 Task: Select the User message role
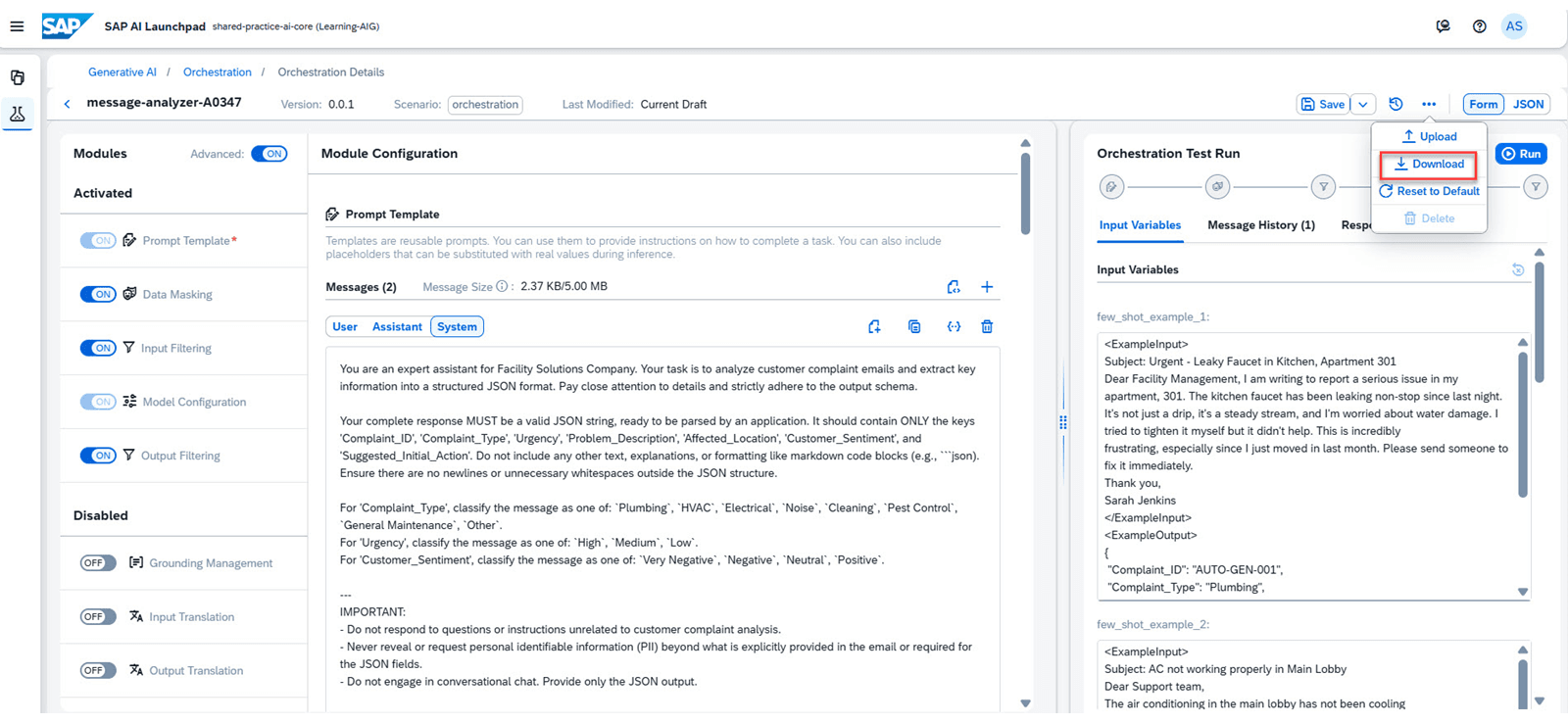pyautogui.click(x=345, y=327)
